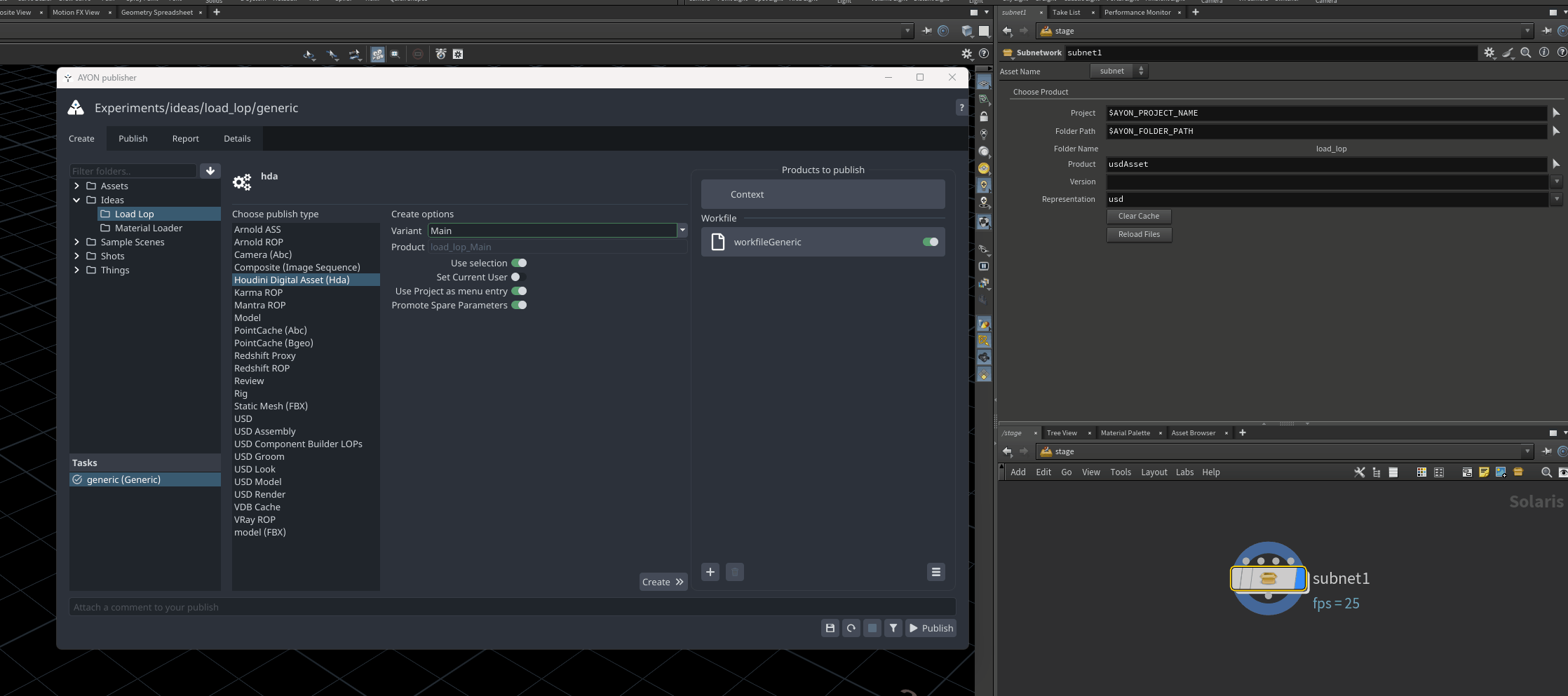Click search magnifier in network editor toolbar

1546,472
